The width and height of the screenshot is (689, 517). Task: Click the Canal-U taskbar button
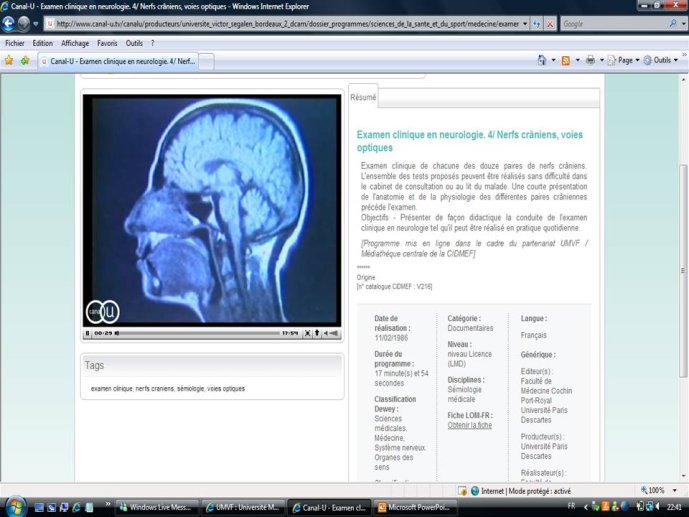[x=329, y=507]
